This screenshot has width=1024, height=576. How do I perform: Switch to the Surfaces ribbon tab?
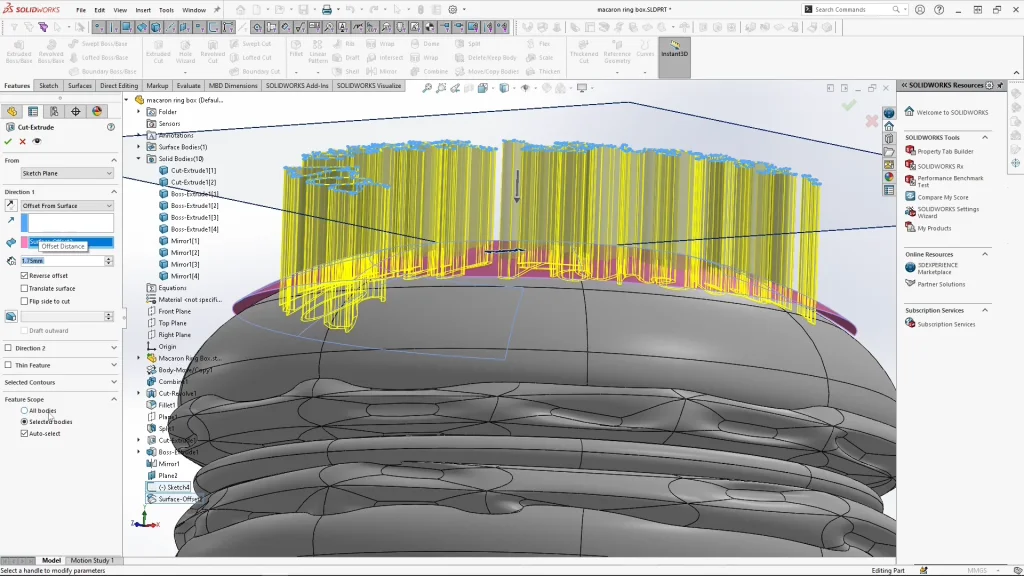(x=80, y=86)
